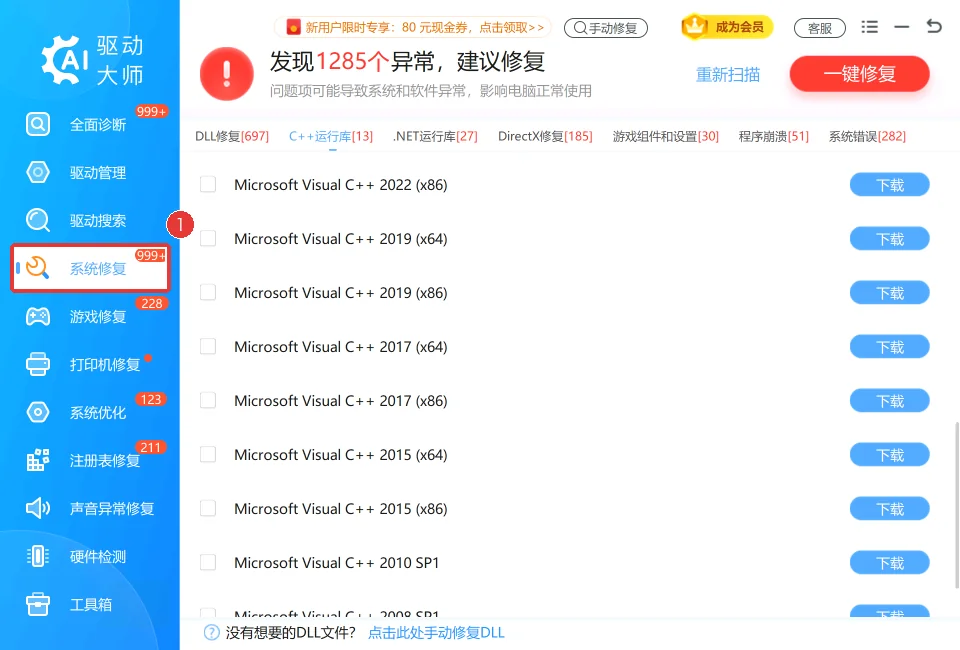Click the 点击此处手动修复DLL link
The height and width of the screenshot is (650, 960).
[x=436, y=632]
